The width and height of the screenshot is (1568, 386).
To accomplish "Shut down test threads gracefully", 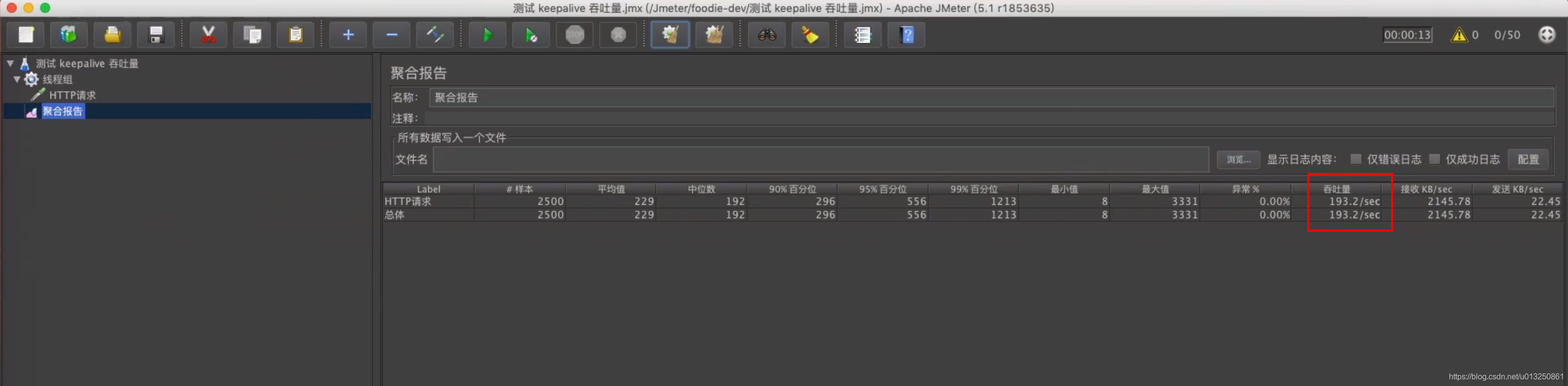I will (x=618, y=35).
